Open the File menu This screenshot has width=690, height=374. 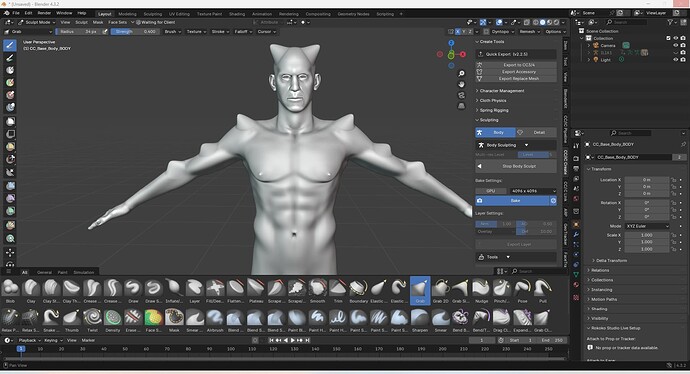tap(16, 13)
